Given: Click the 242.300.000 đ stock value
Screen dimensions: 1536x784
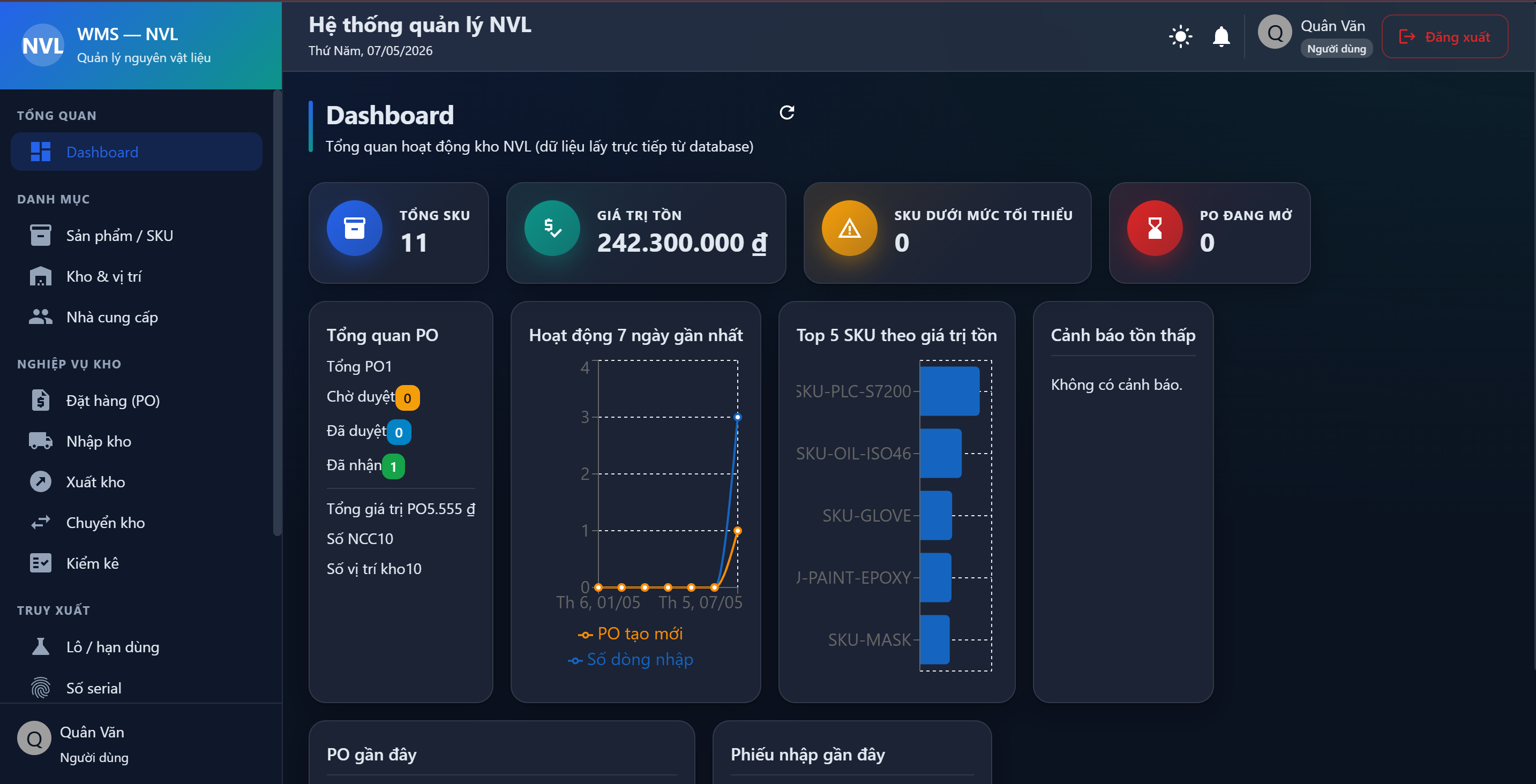Looking at the screenshot, I should coord(681,243).
